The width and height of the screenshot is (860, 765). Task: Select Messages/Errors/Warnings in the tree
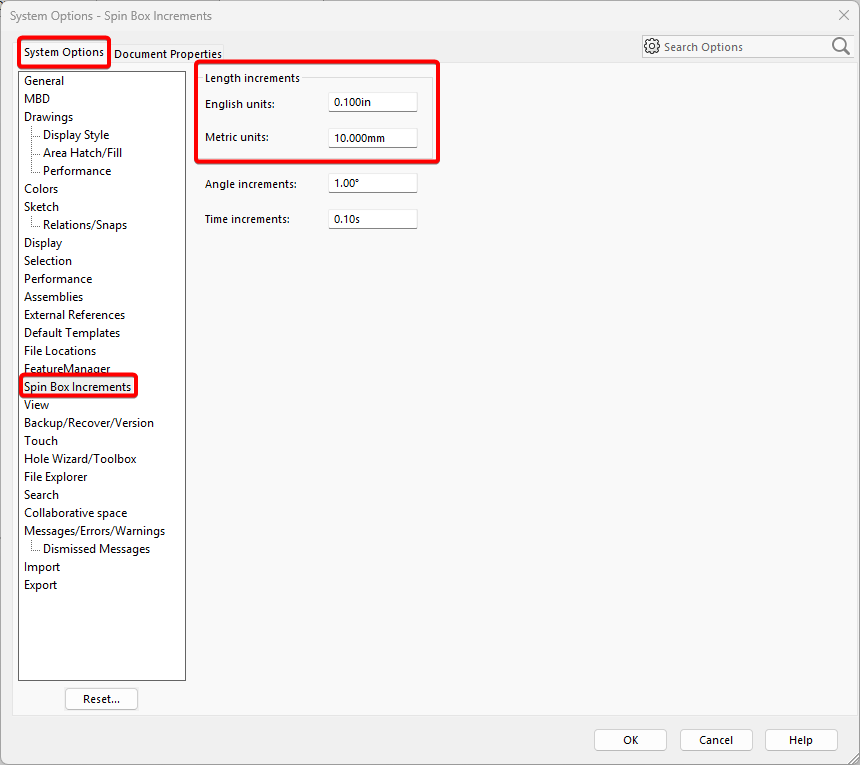click(x=94, y=531)
